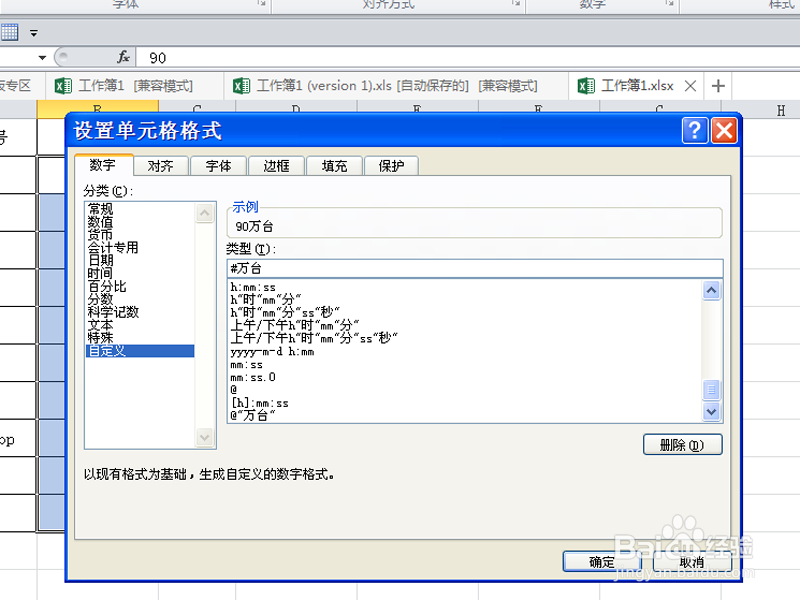The height and width of the screenshot is (600, 800).
Task: Click type list scroll down arrow
Action: pos(711,411)
